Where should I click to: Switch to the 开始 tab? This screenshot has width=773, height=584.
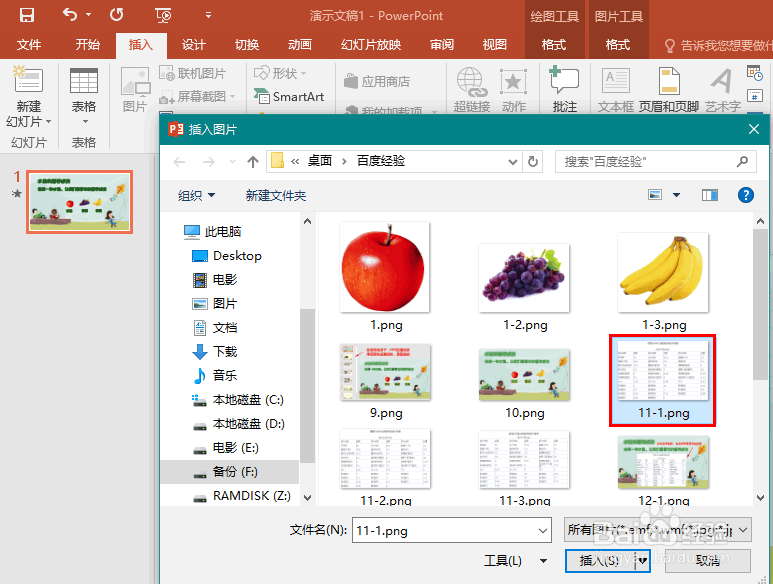click(88, 45)
